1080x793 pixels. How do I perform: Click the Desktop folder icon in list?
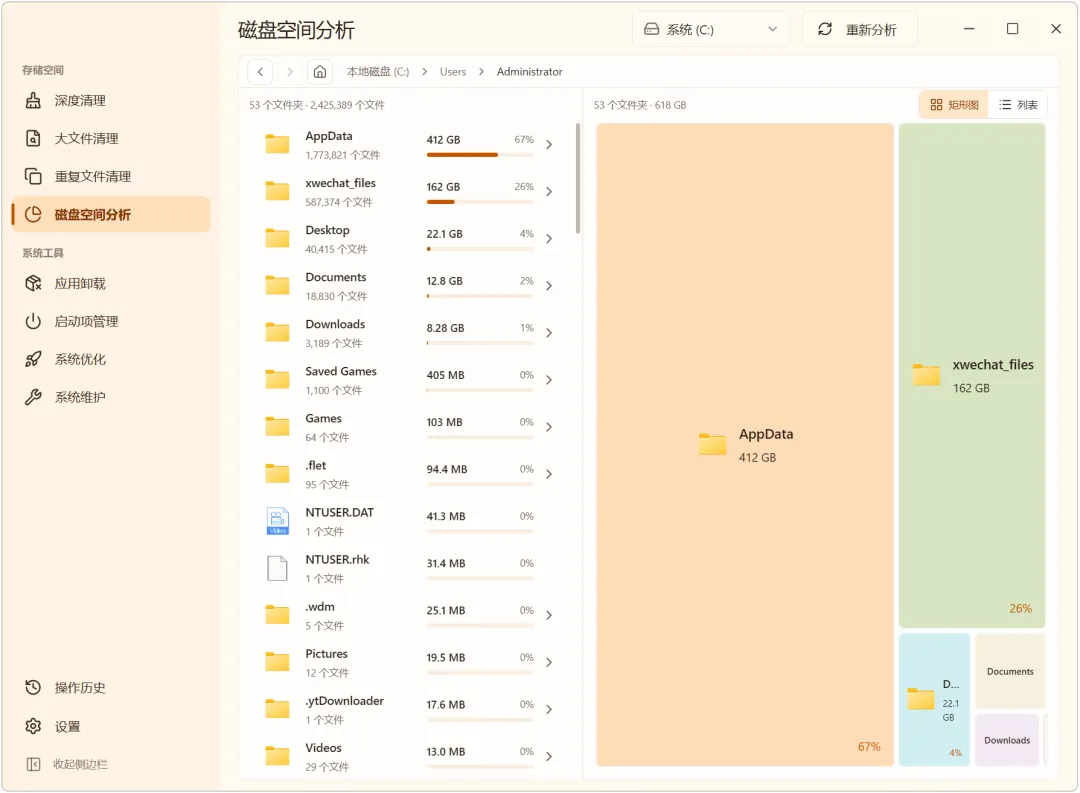[278, 238]
